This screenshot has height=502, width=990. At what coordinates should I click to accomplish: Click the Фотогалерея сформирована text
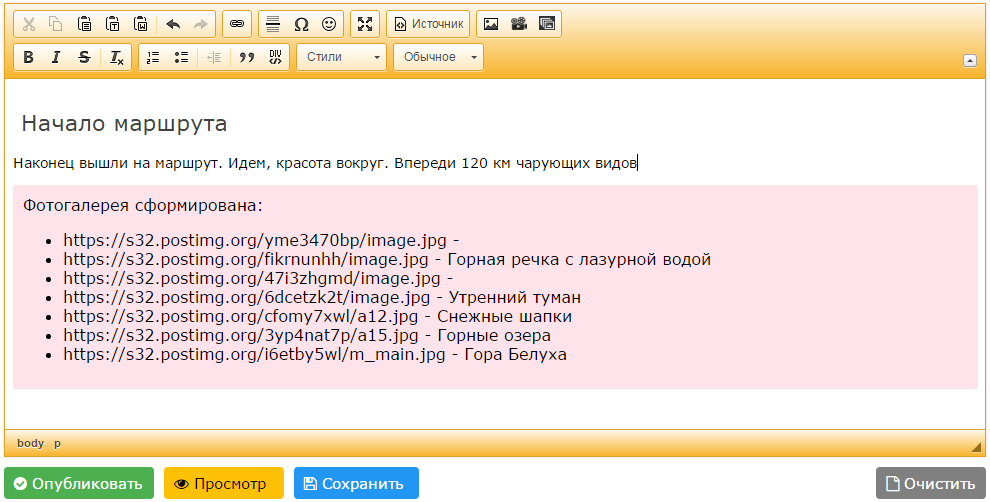[x=143, y=206]
